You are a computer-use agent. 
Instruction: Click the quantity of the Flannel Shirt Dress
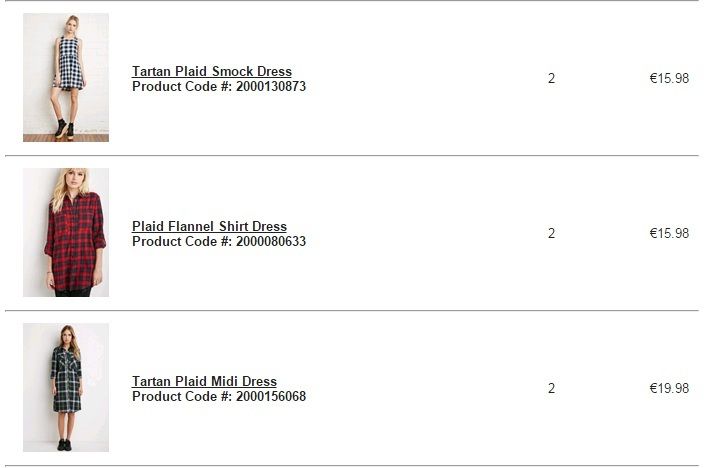click(551, 234)
